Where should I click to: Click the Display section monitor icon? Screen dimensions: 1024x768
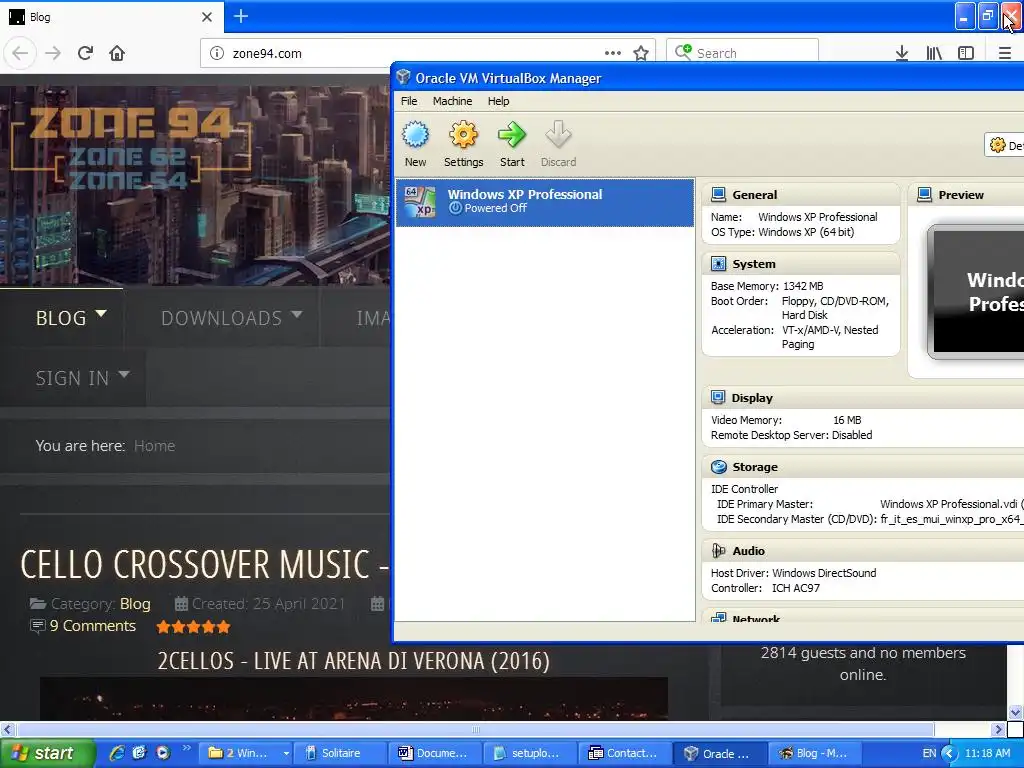(x=718, y=398)
